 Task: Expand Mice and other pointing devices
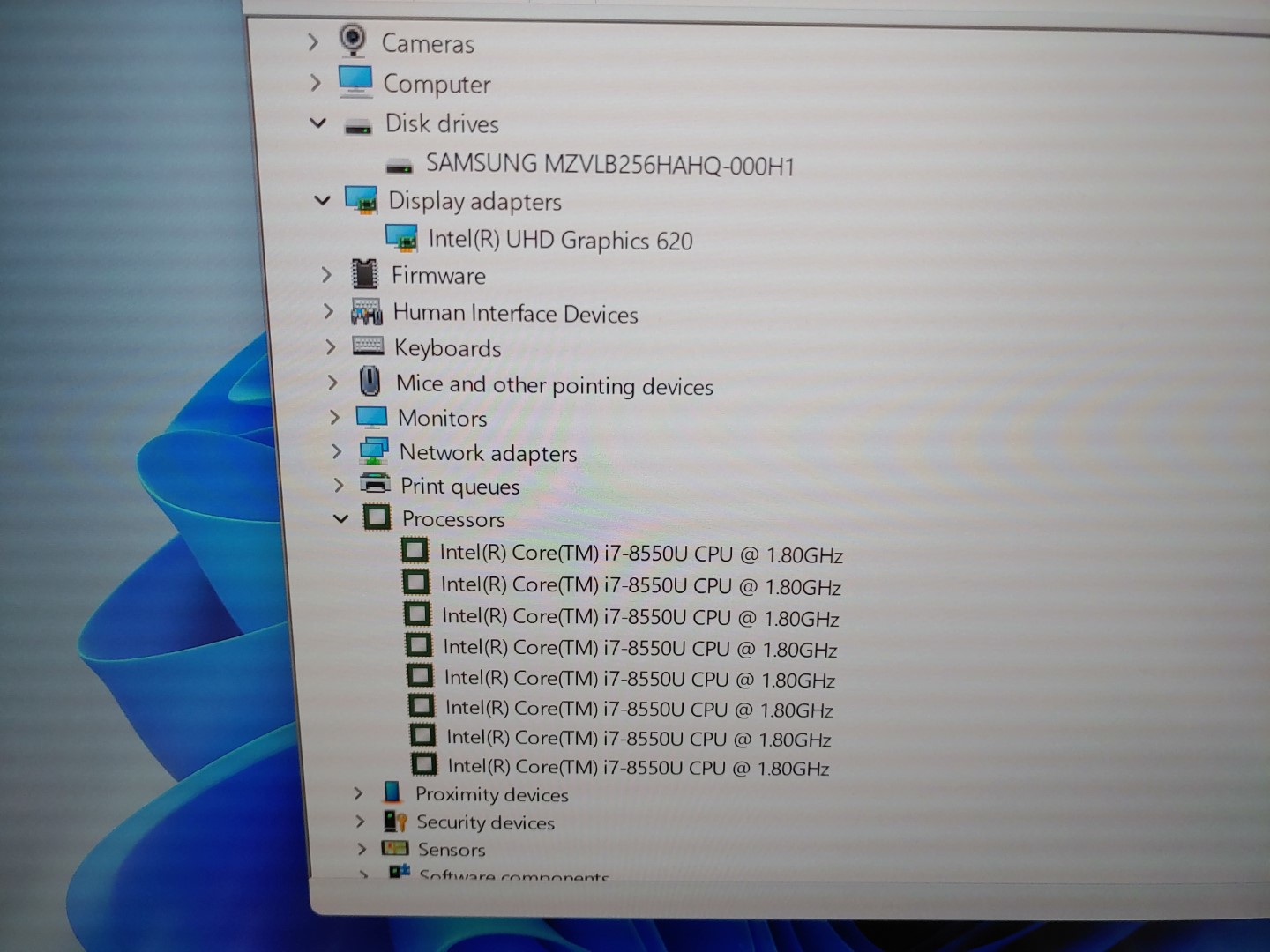pyautogui.click(x=332, y=382)
